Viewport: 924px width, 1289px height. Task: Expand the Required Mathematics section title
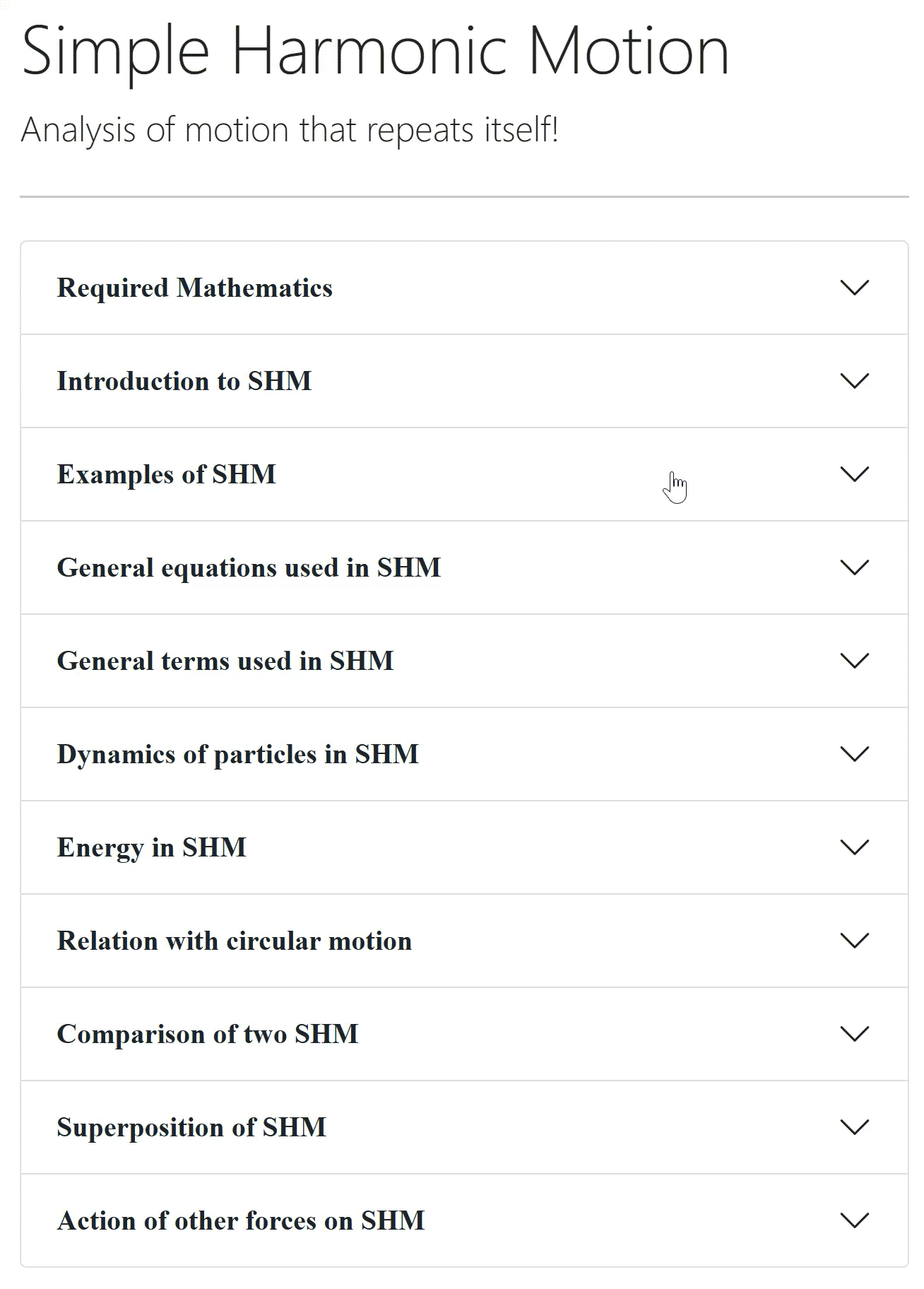[x=194, y=288]
